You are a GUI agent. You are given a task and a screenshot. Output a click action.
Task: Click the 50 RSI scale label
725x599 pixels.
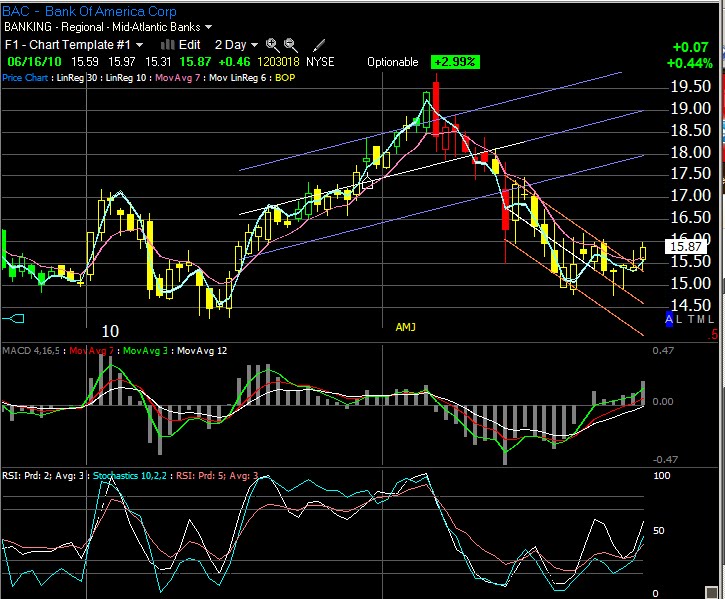click(659, 531)
